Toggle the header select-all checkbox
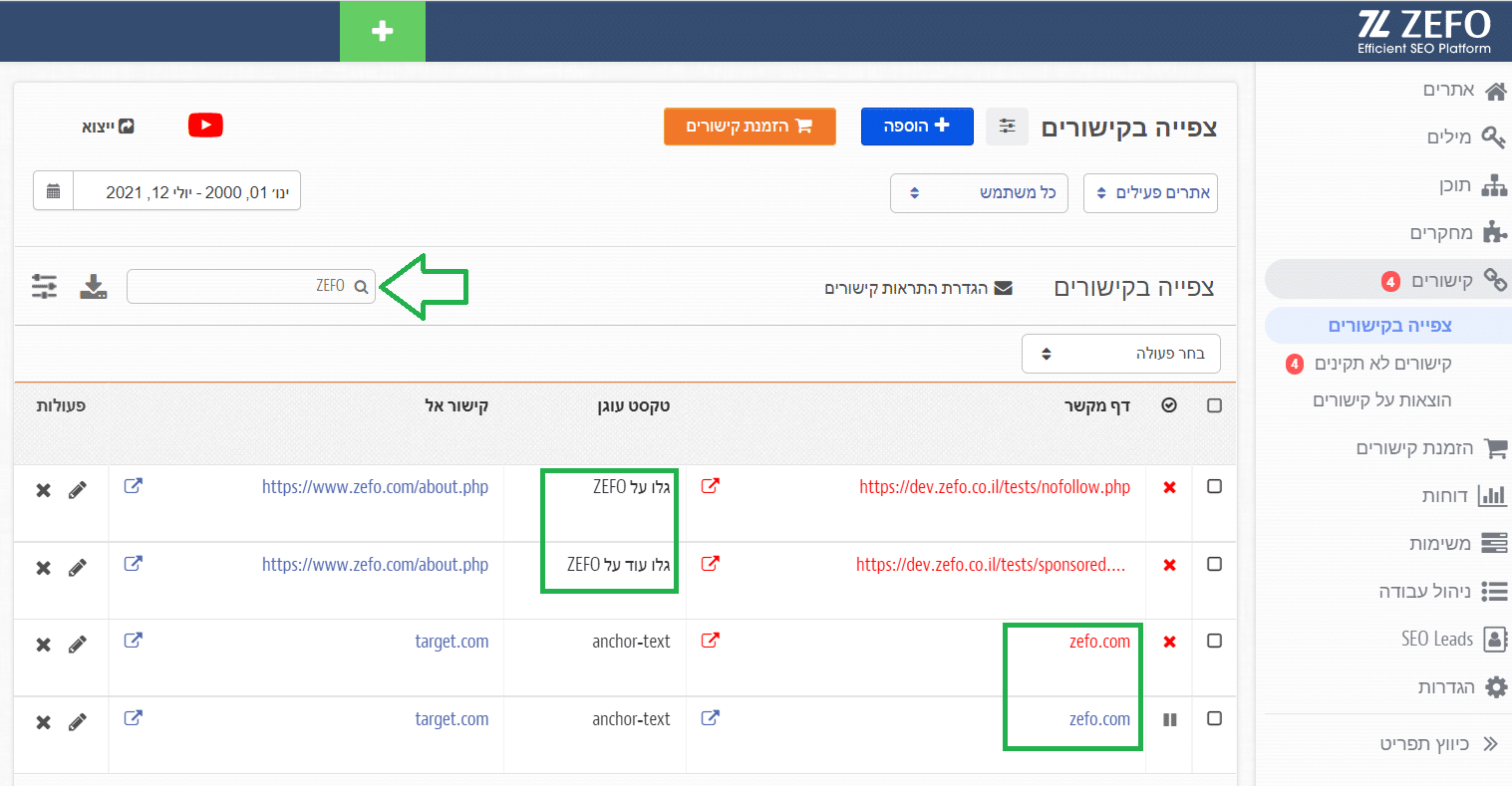 click(x=1214, y=405)
